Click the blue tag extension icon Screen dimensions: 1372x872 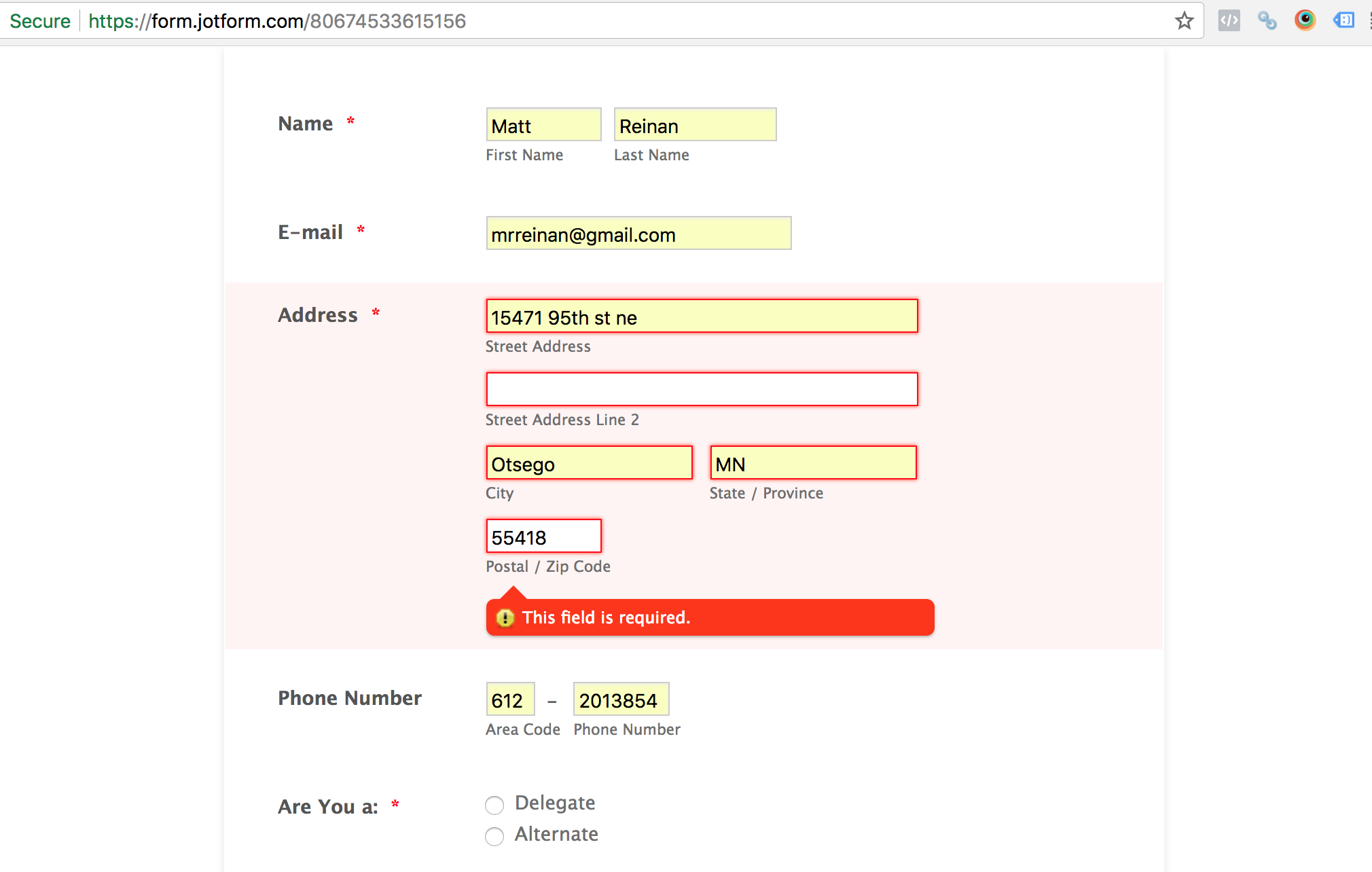click(x=1343, y=20)
